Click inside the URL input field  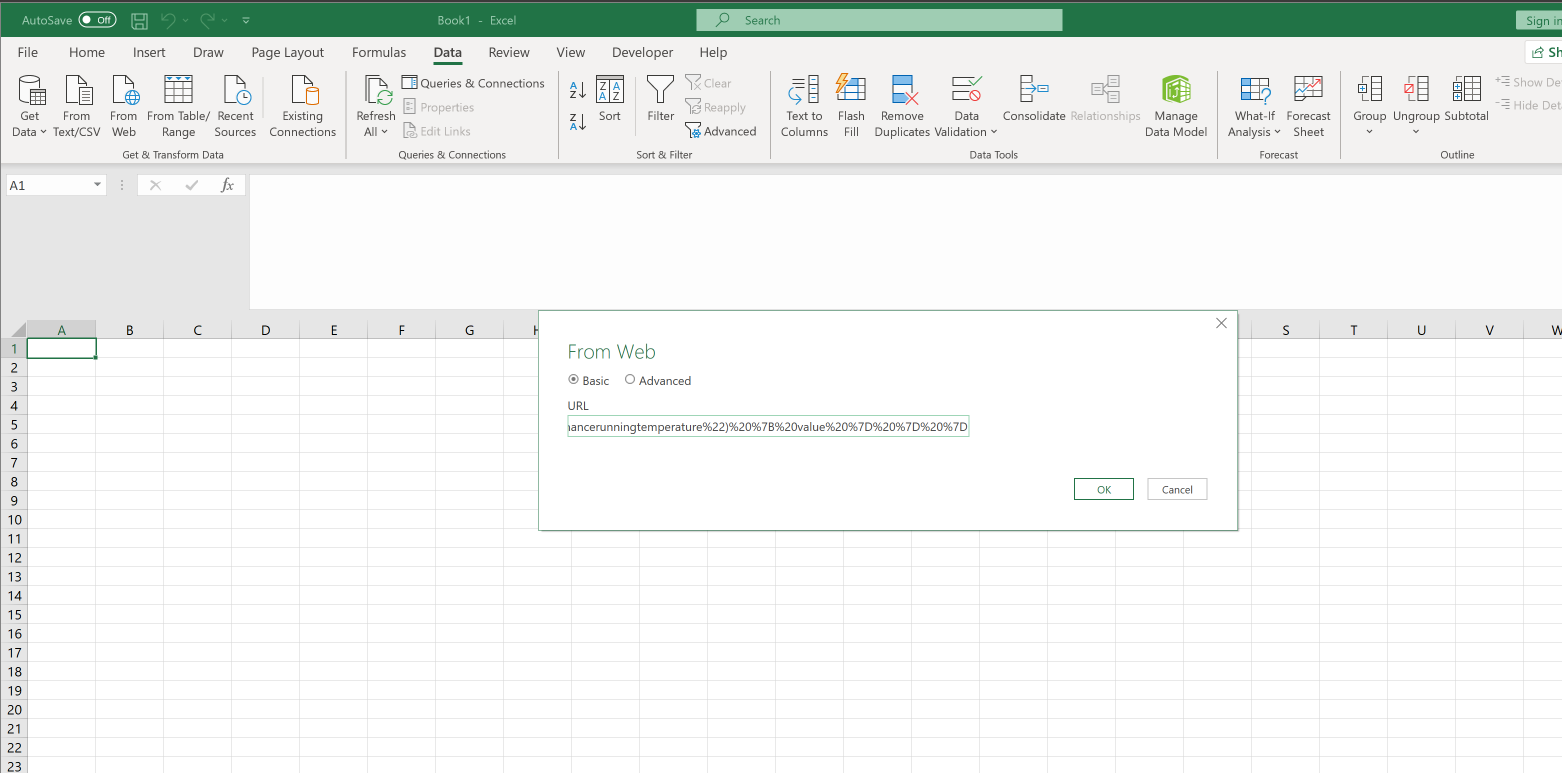[x=767, y=426]
